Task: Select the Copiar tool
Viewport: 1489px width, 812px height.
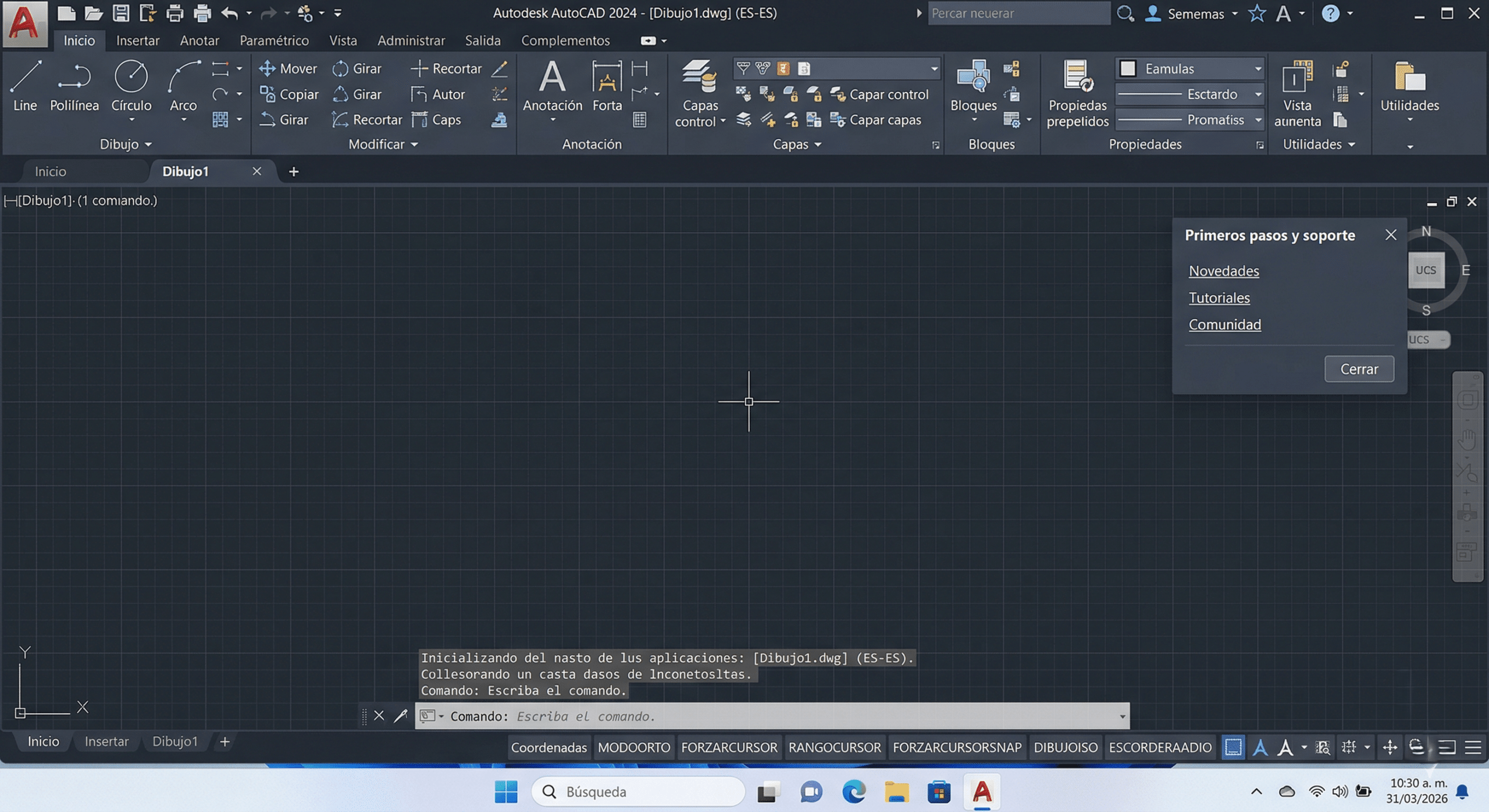Action: (289, 94)
